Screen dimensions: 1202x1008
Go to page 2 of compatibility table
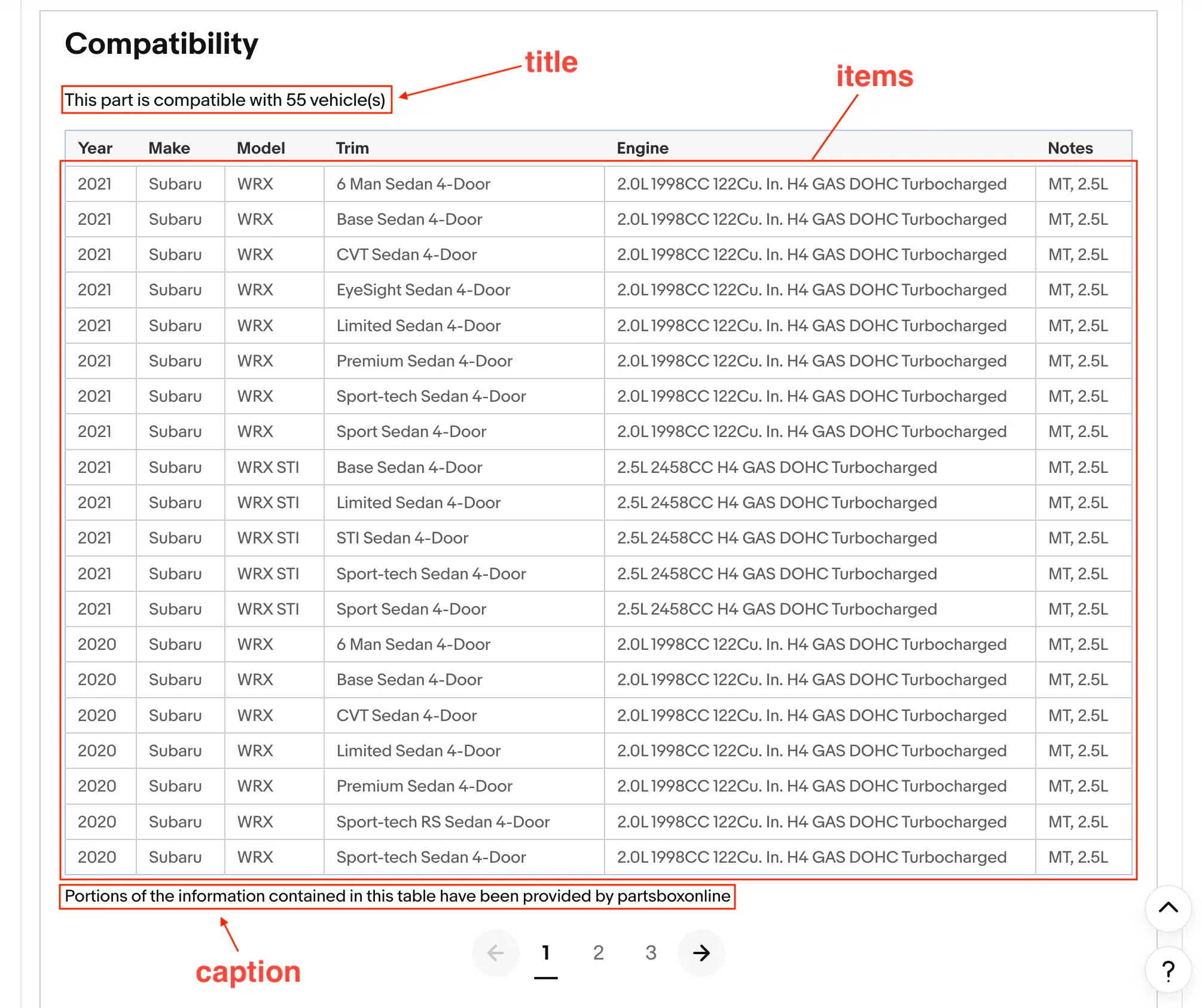(x=598, y=953)
